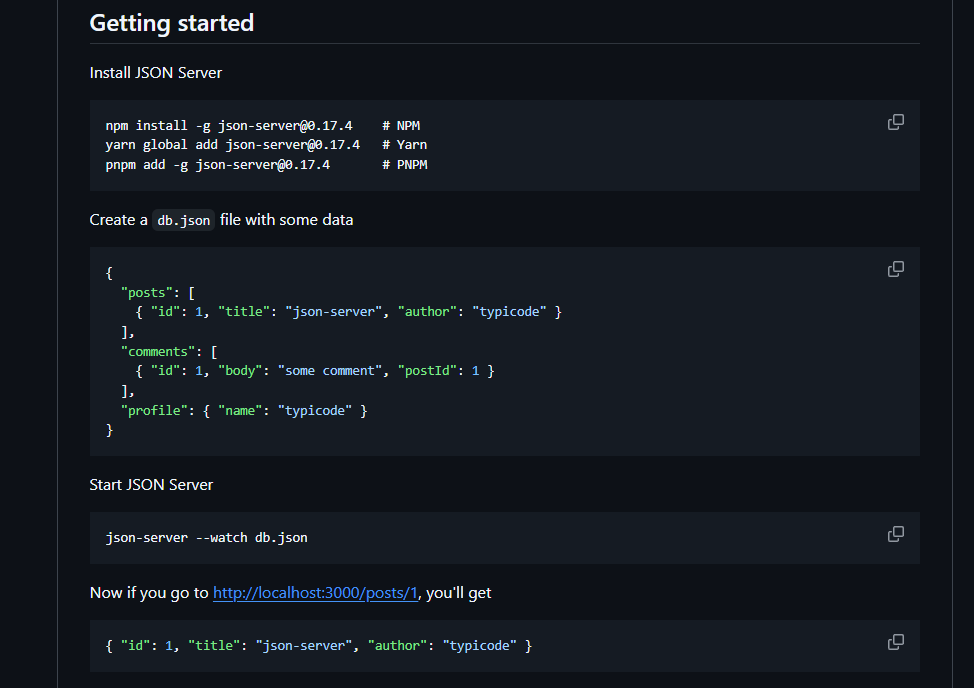The width and height of the screenshot is (974, 688).
Task: Click the yarn global add command line
Action: click(x=232, y=145)
